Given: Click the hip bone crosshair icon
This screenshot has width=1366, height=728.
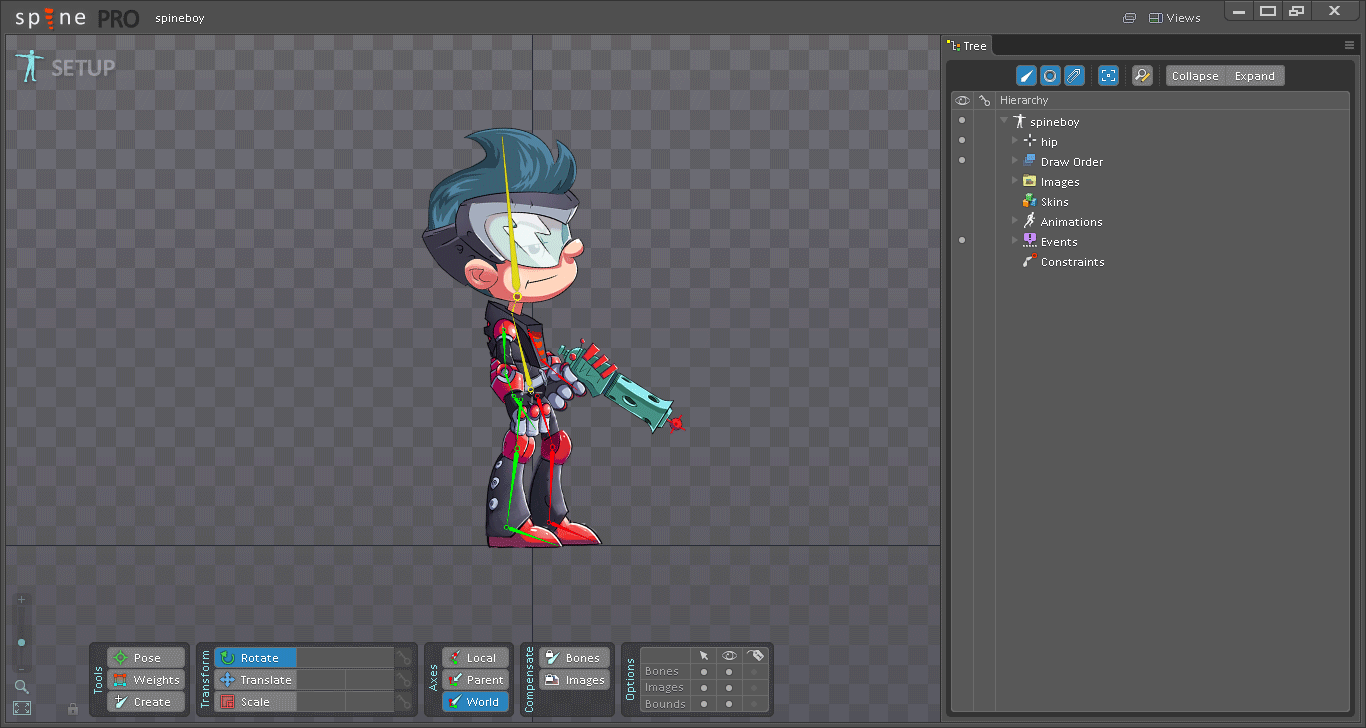Looking at the screenshot, I should pos(1030,141).
